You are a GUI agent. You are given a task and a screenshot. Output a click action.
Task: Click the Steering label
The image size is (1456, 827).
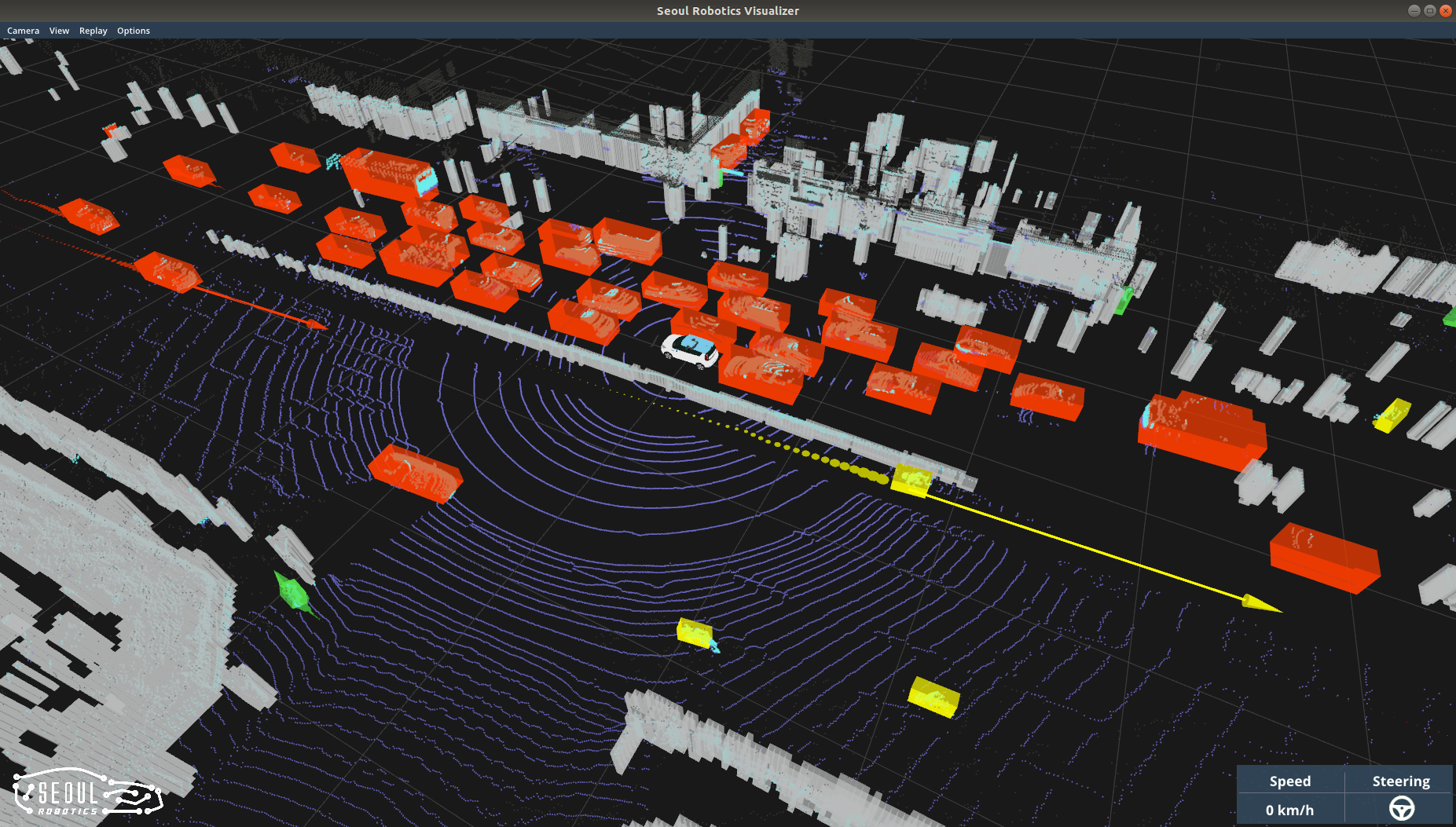tap(1401, 781)
